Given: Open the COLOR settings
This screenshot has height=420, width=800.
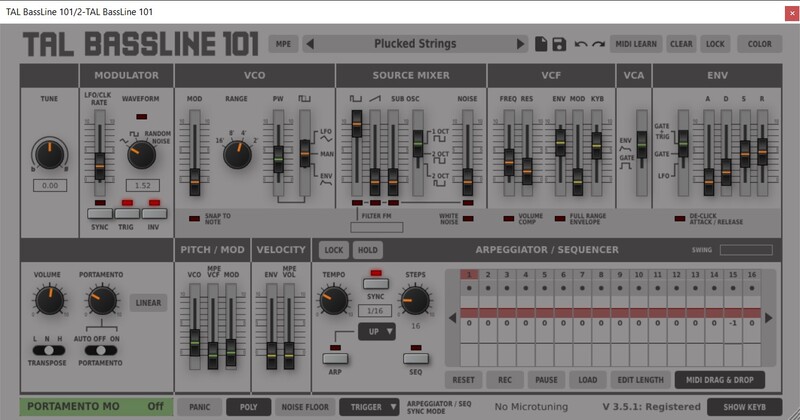Looking at the screenshot, I should [x=759, y=44].
